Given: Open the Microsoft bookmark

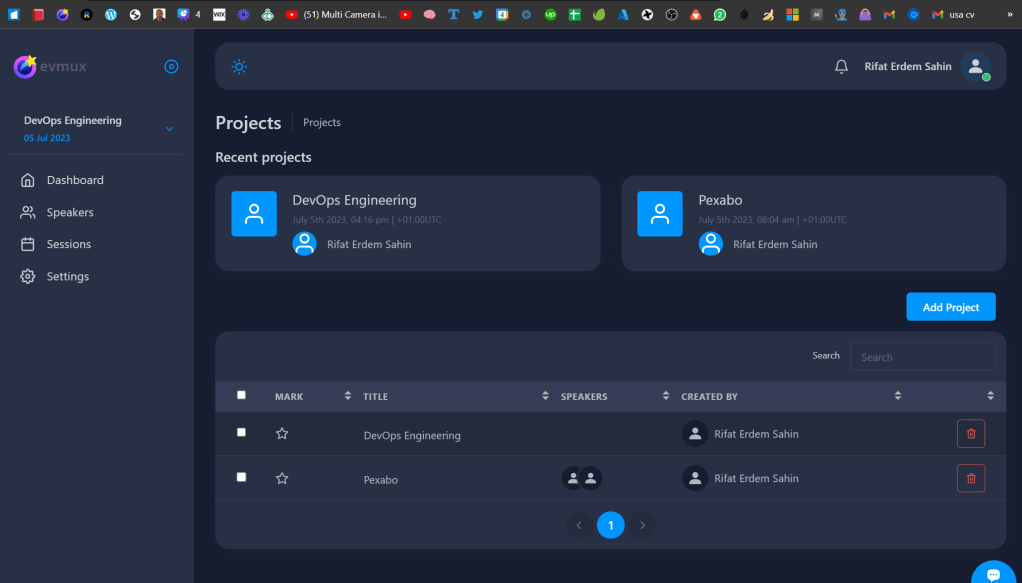Looking at the screenshot, I should [x=792, y=14].
